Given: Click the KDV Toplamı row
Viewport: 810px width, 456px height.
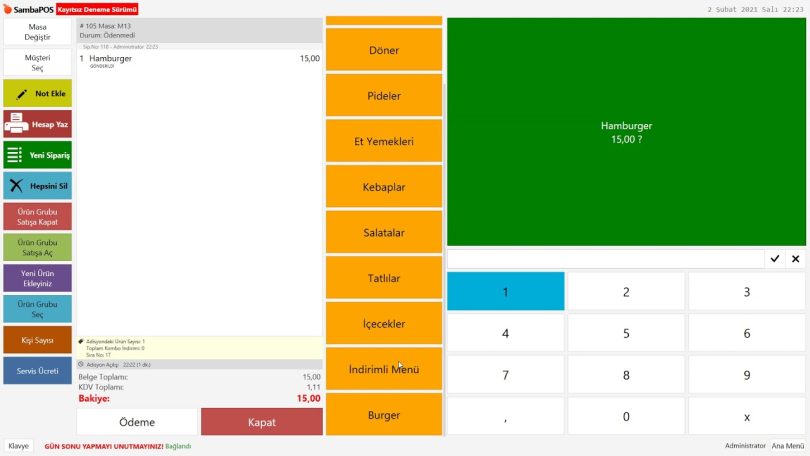Looking at the screenshot, I should tap(199, 387).
